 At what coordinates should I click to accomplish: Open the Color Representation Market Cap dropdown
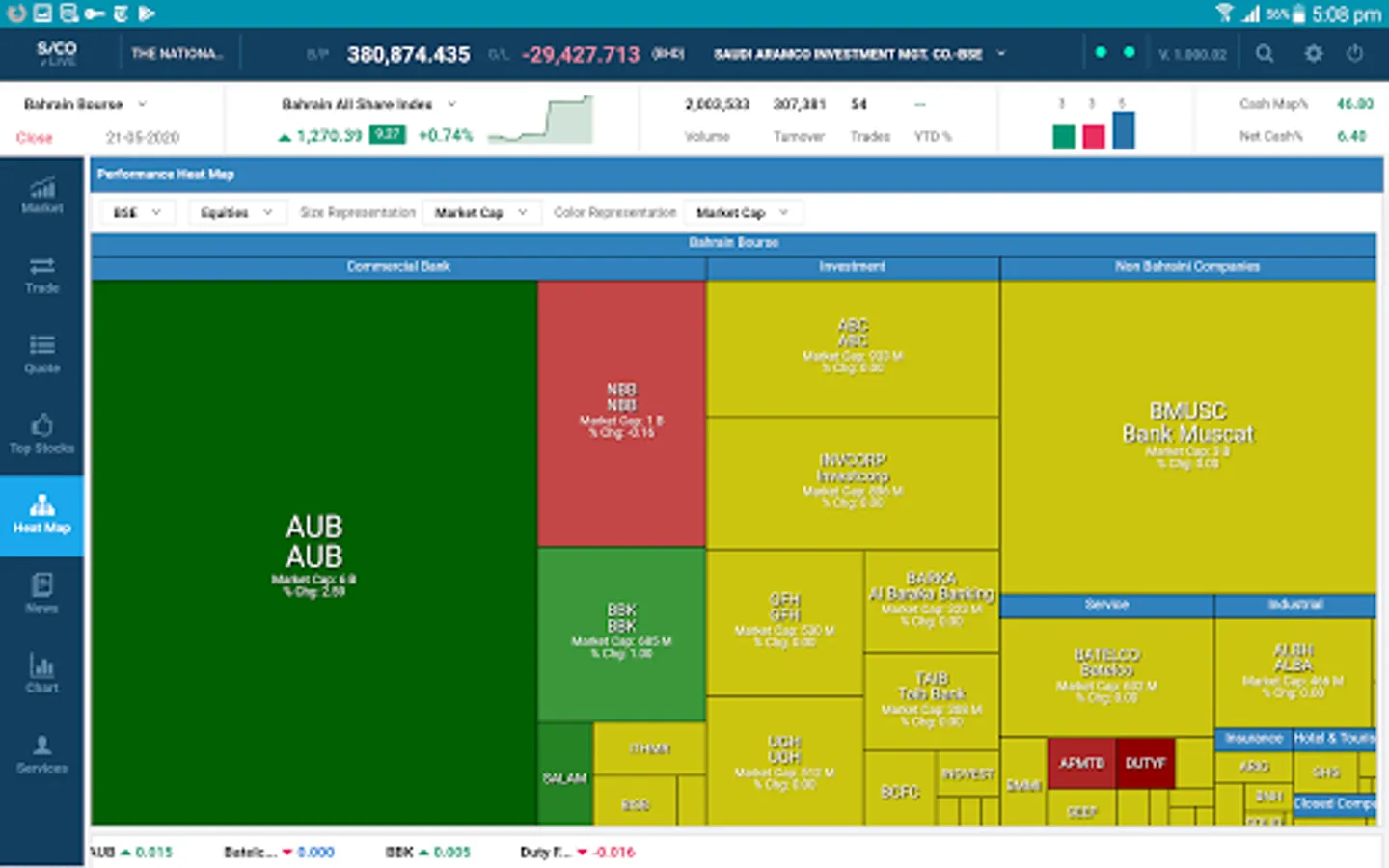tap(743, 212)
